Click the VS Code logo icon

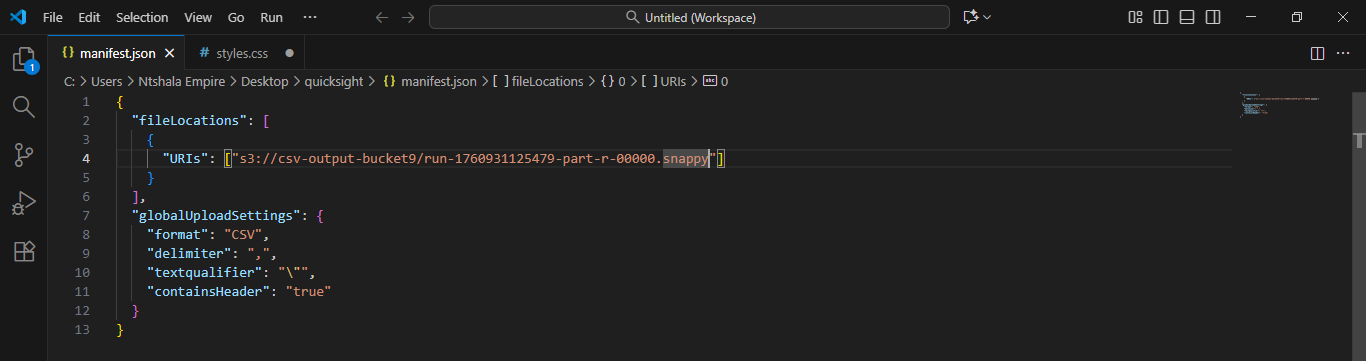point(18,17)
